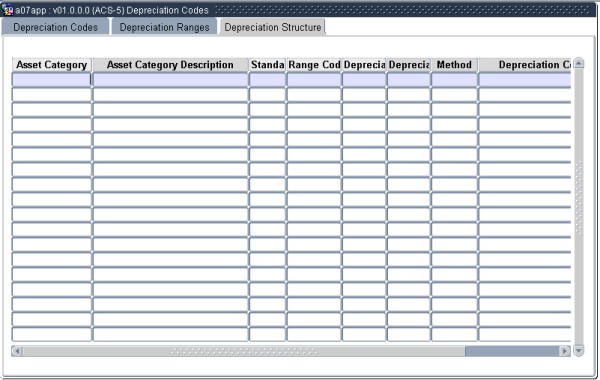Click the Standa column header
The width and height of the screenshot is (600, 380).
click(x=267, y=65)
